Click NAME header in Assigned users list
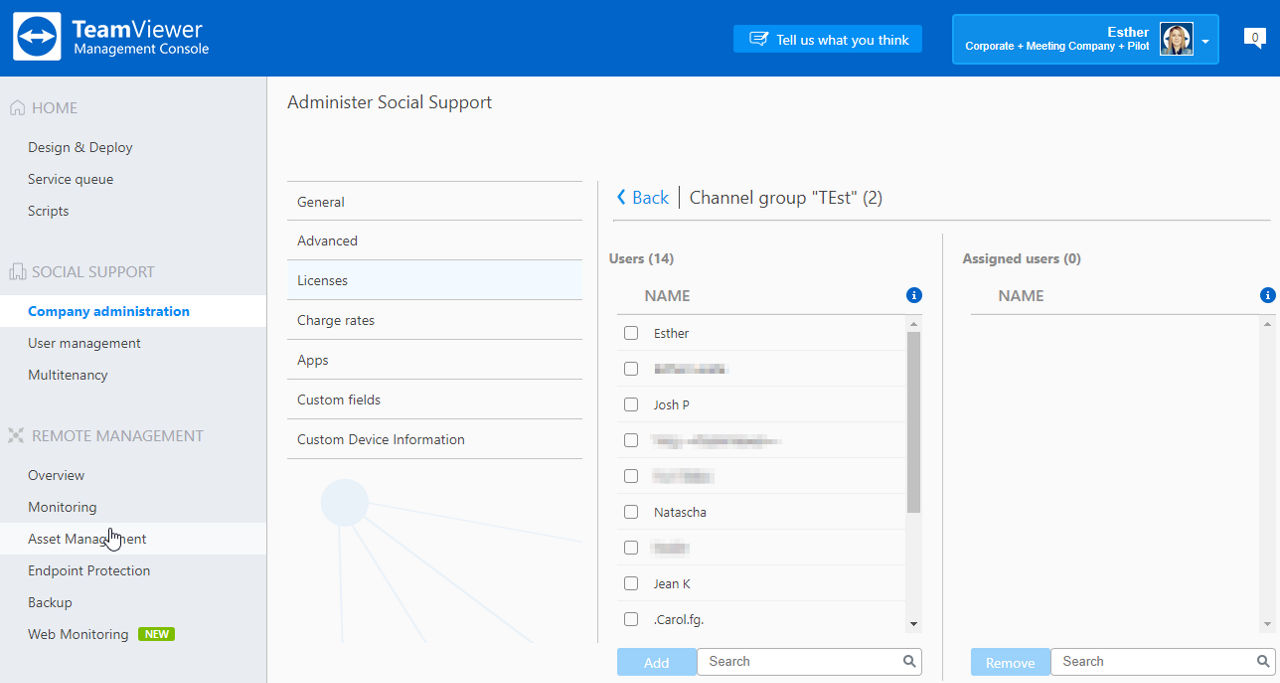Screen dimensions: 1280x683 pos(1021,296)
